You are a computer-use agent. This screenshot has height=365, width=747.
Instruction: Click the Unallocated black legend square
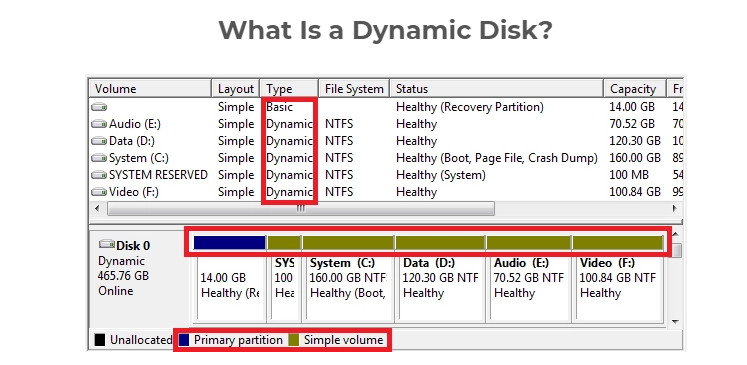click(x=100, y=340)
